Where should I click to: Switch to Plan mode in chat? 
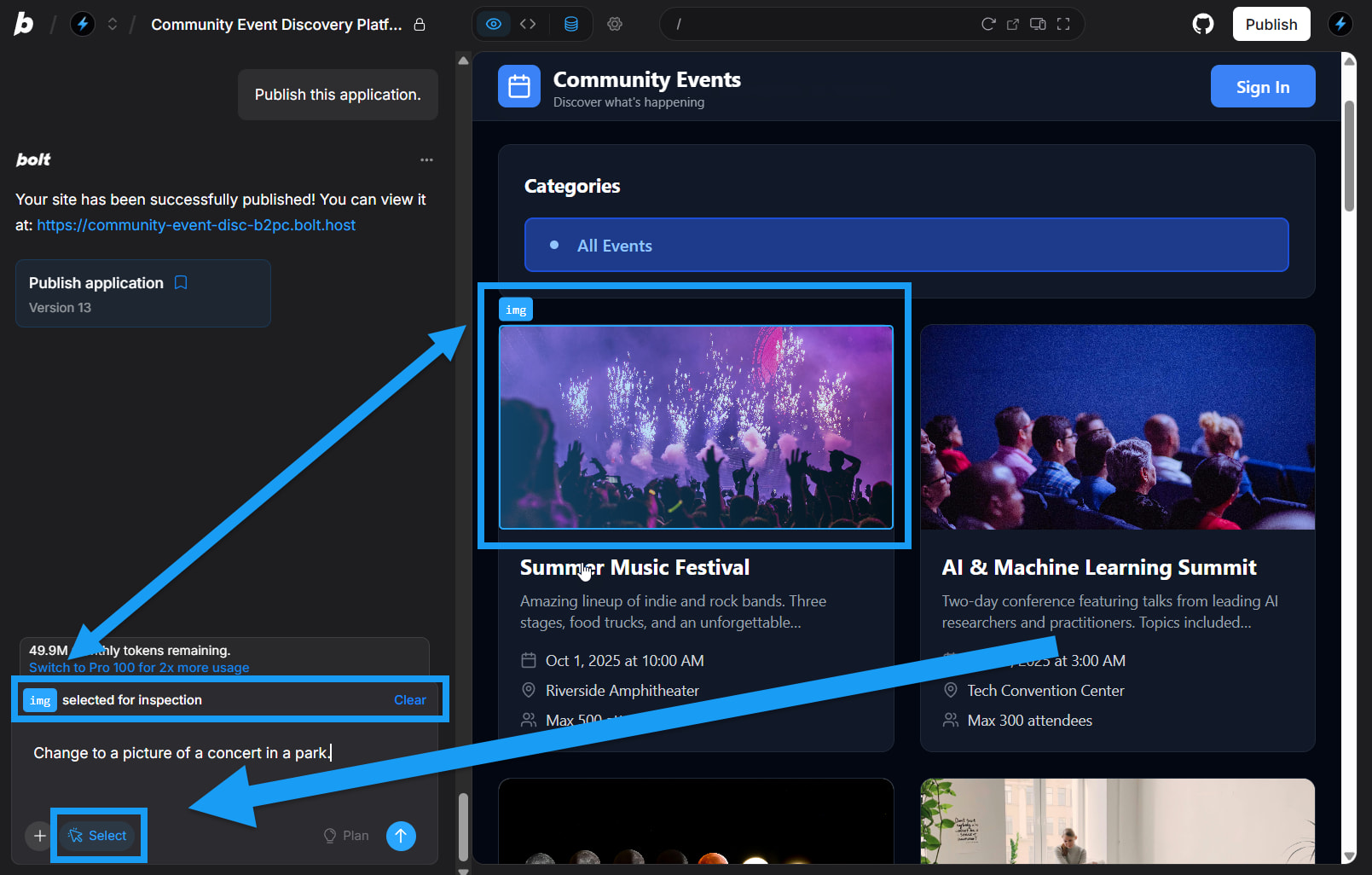point(345,836)
